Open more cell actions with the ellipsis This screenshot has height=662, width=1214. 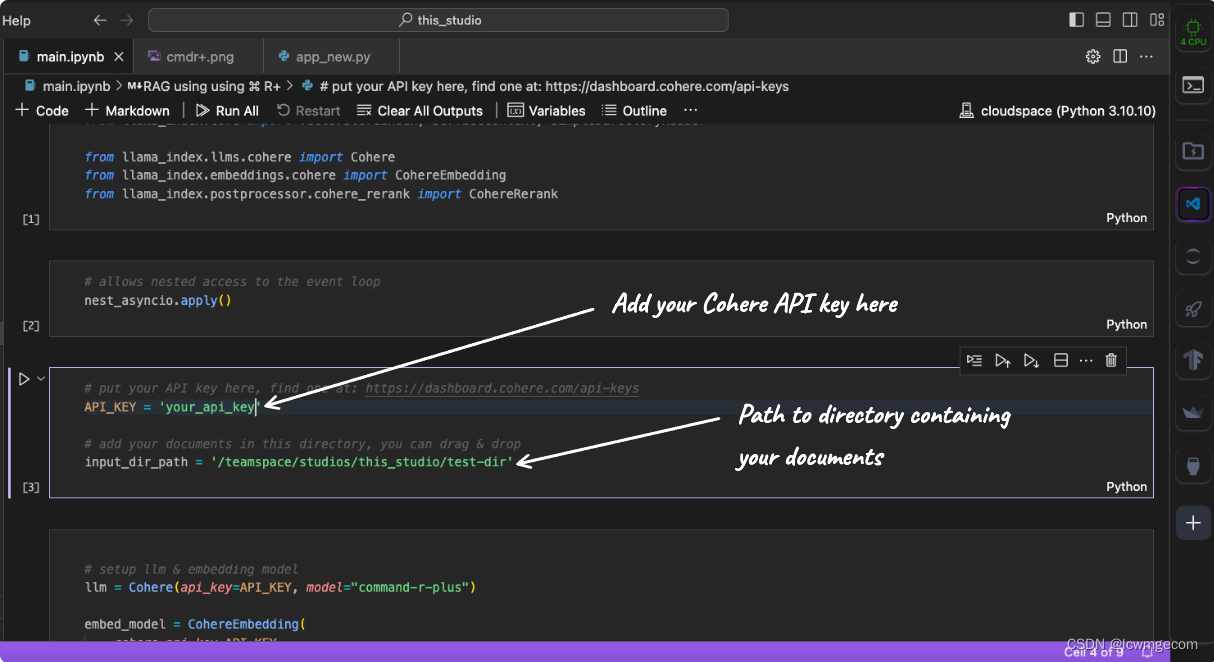click(1086, 361)
